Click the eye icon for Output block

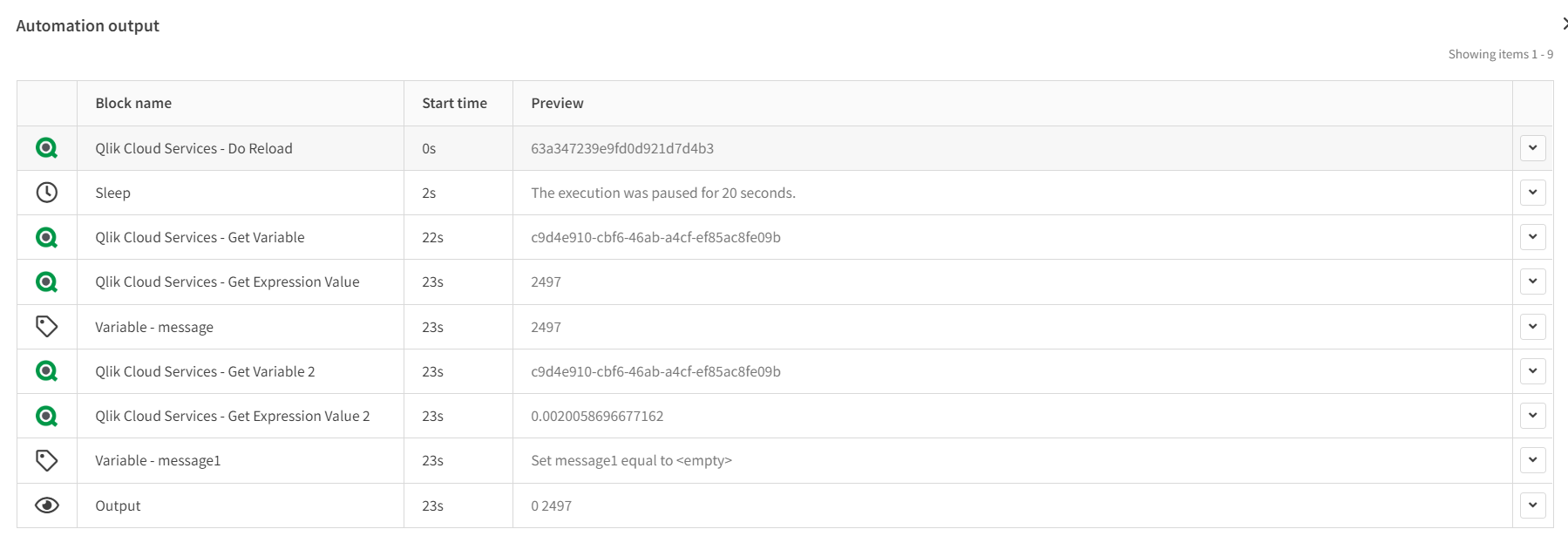coord(47,505)
